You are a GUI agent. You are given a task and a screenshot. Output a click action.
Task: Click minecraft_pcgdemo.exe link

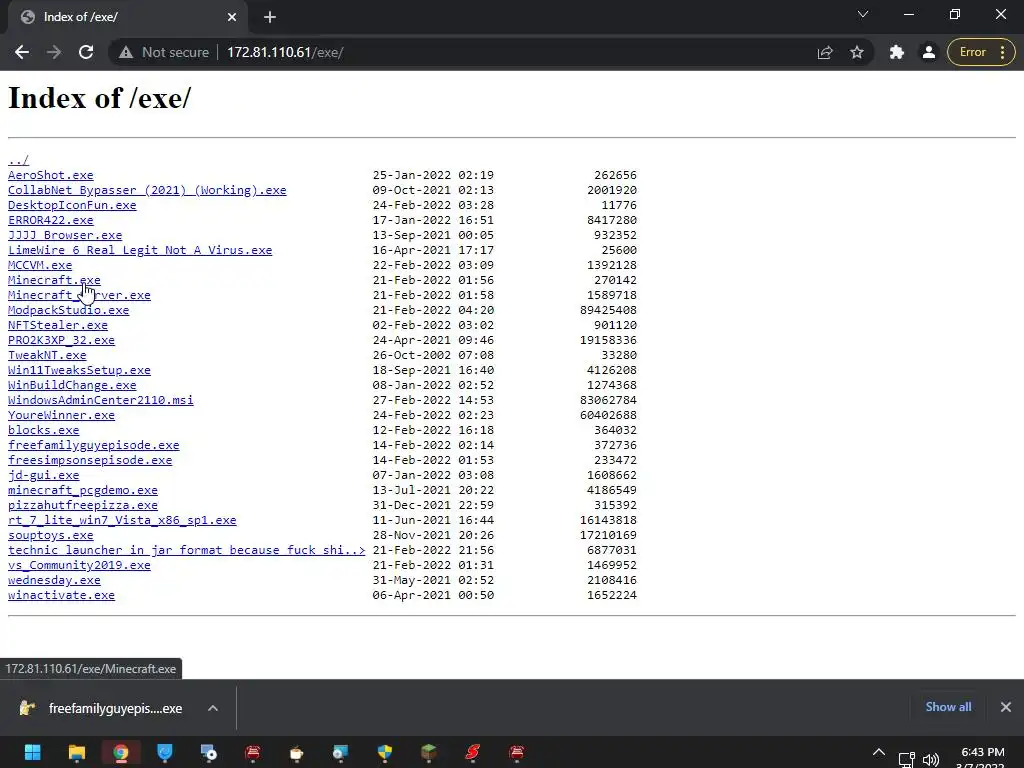click(x=83, y=490)
